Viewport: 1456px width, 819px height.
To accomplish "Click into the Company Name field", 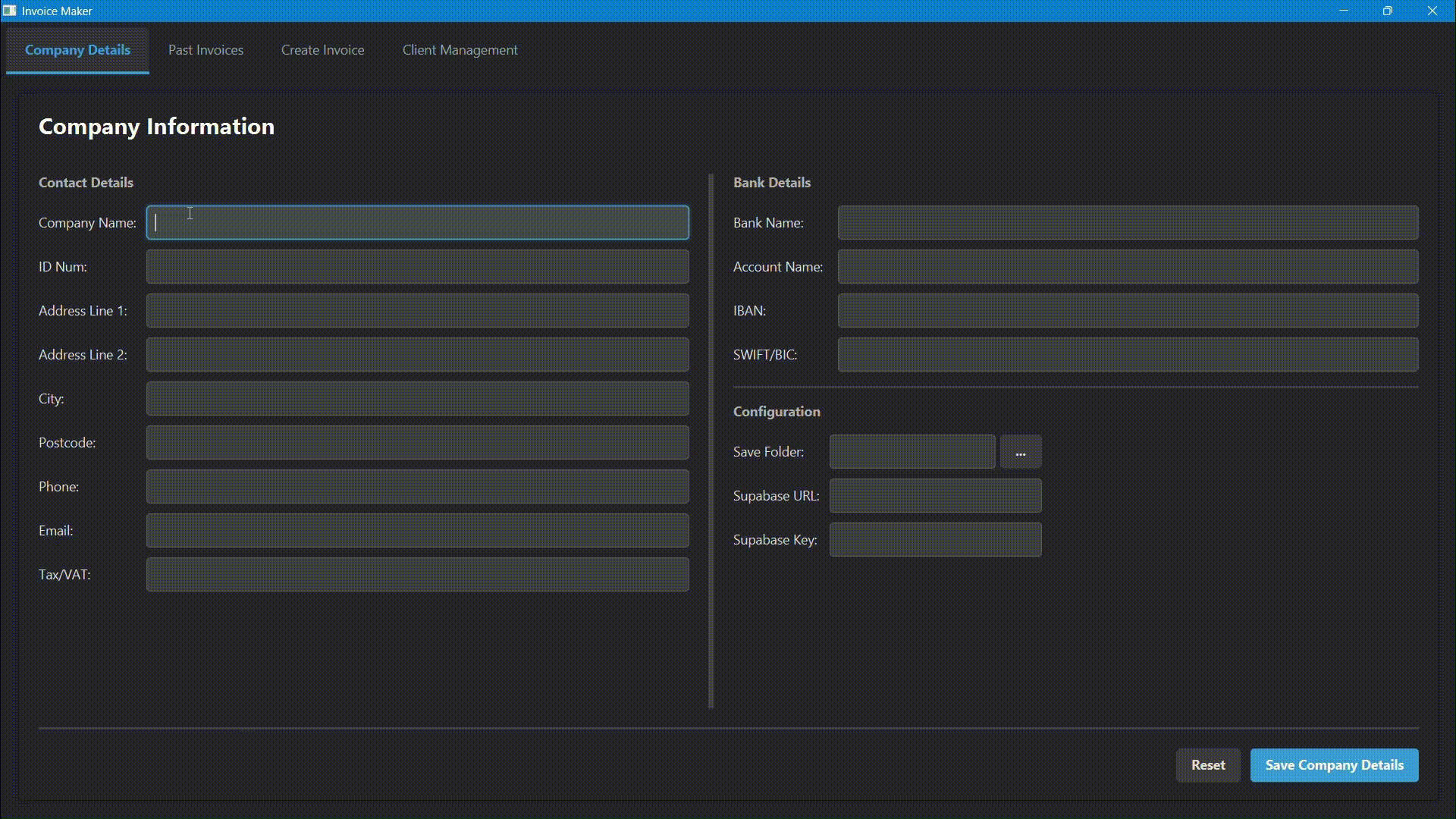I will [x=417, y=222].
